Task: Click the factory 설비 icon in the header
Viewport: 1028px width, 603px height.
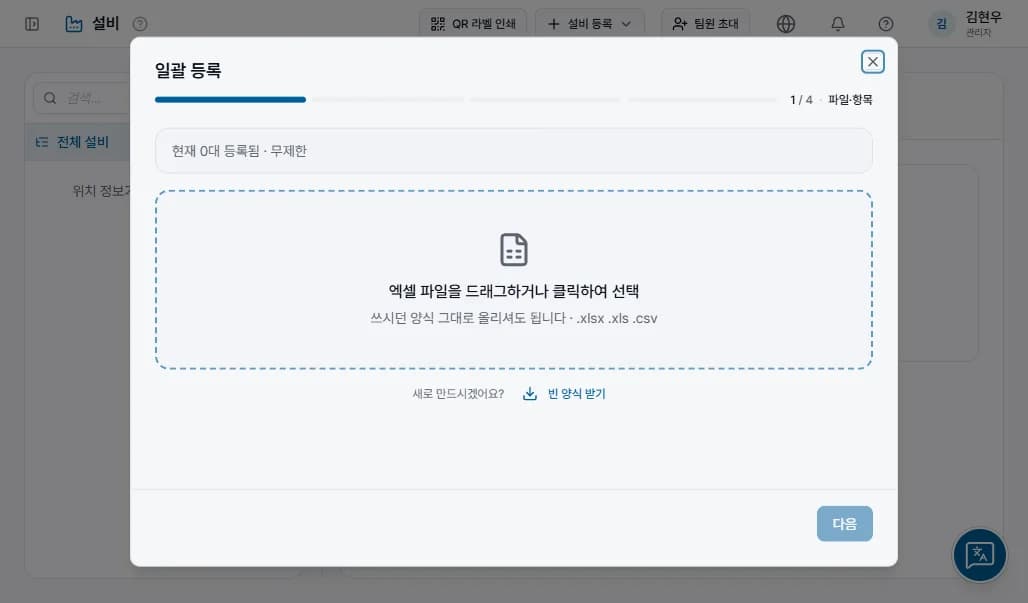Action: pos(73,24)
